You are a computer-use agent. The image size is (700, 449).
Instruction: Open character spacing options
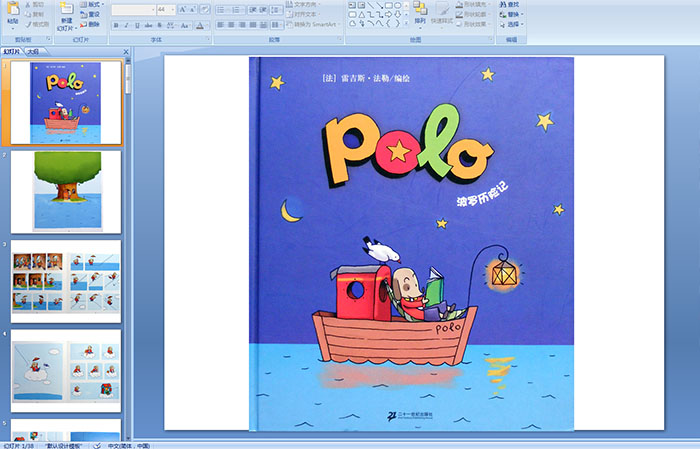[x=171, y=25]
